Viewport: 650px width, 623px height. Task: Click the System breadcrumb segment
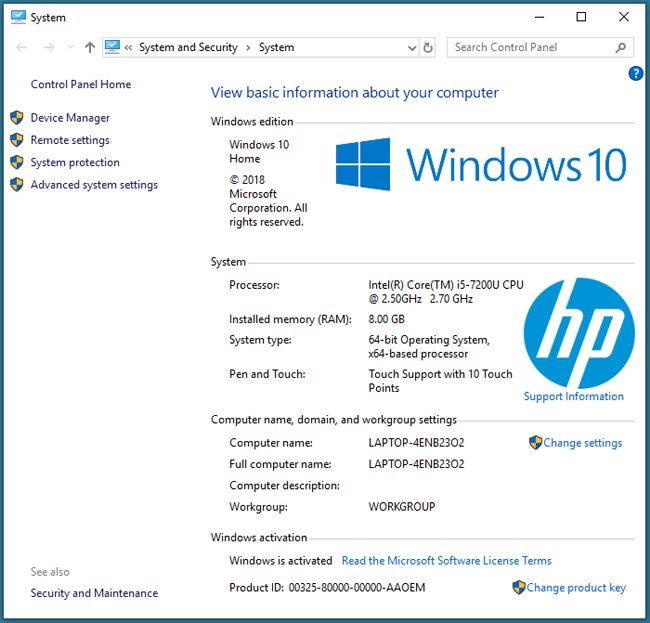pos(276,47)
